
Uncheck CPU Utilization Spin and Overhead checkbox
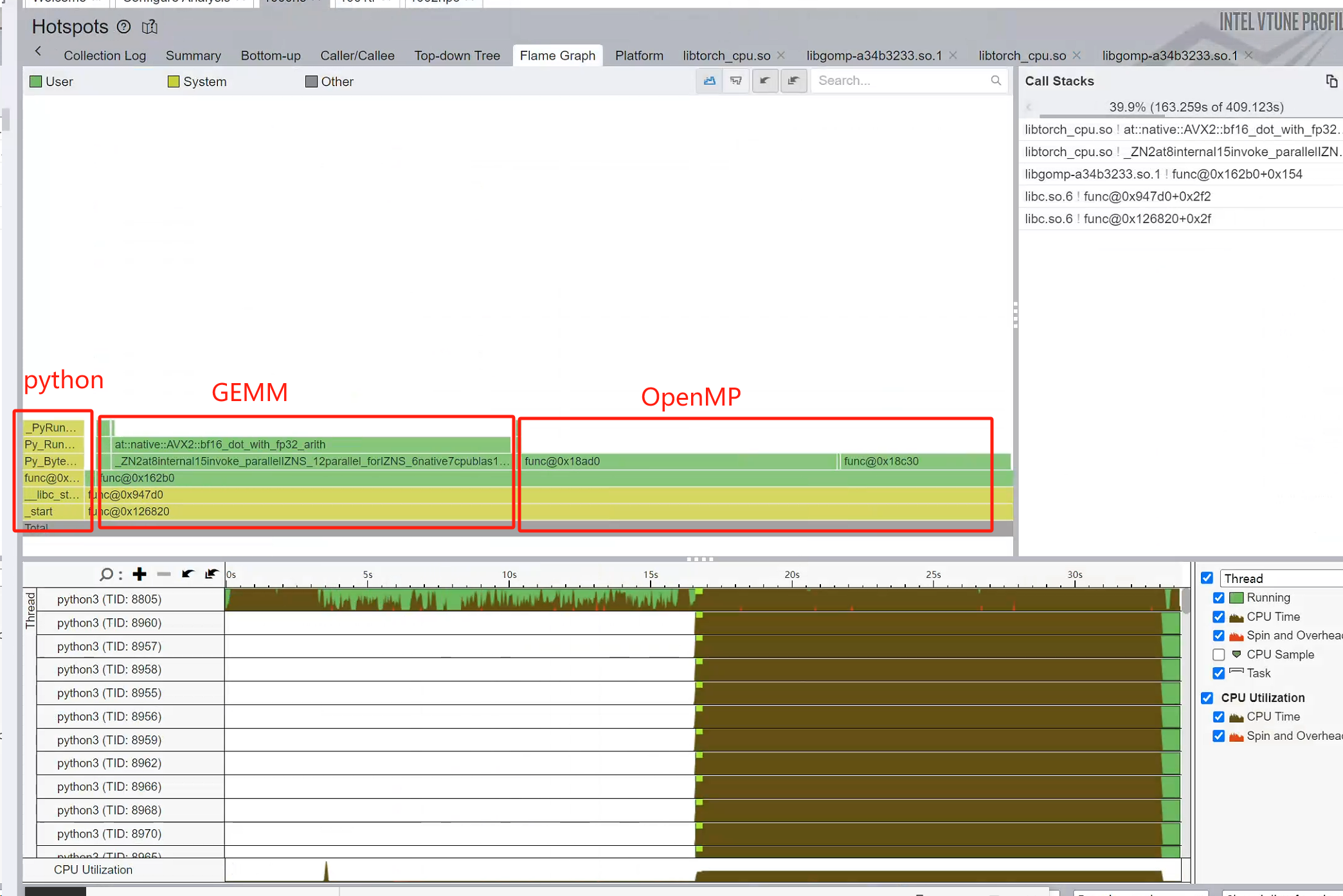click(x=1218, y=736)
